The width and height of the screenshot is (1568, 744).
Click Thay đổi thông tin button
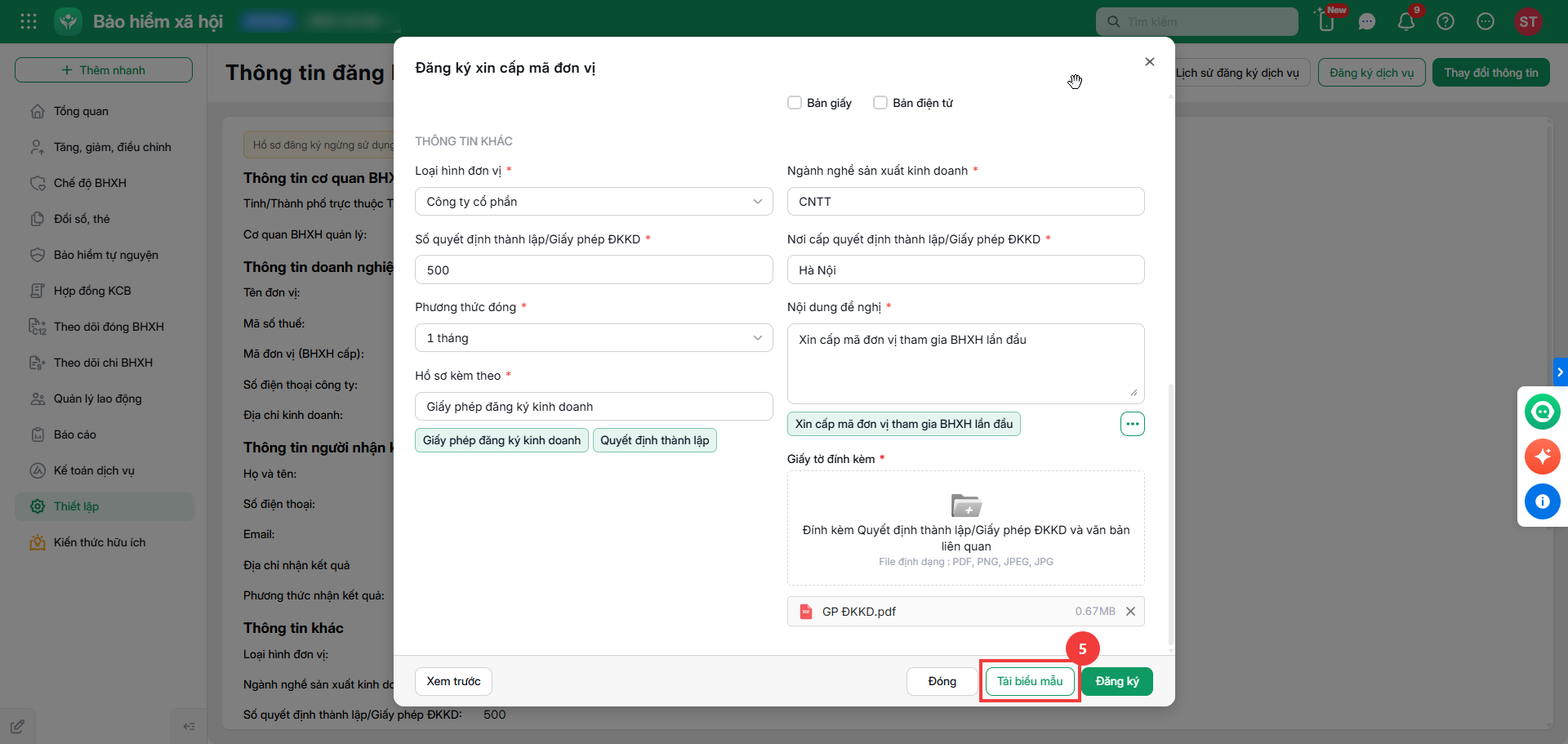[1491, 73]
